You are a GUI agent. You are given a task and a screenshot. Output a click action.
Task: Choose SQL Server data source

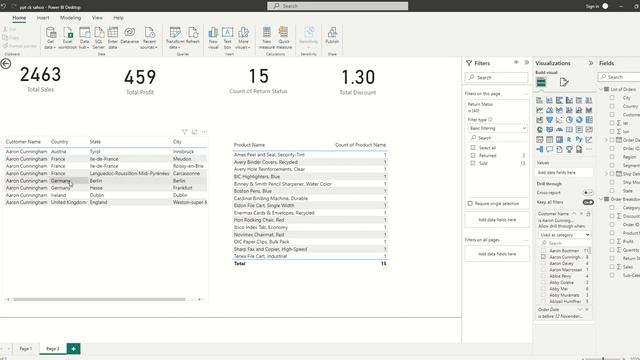coord(99,38)
